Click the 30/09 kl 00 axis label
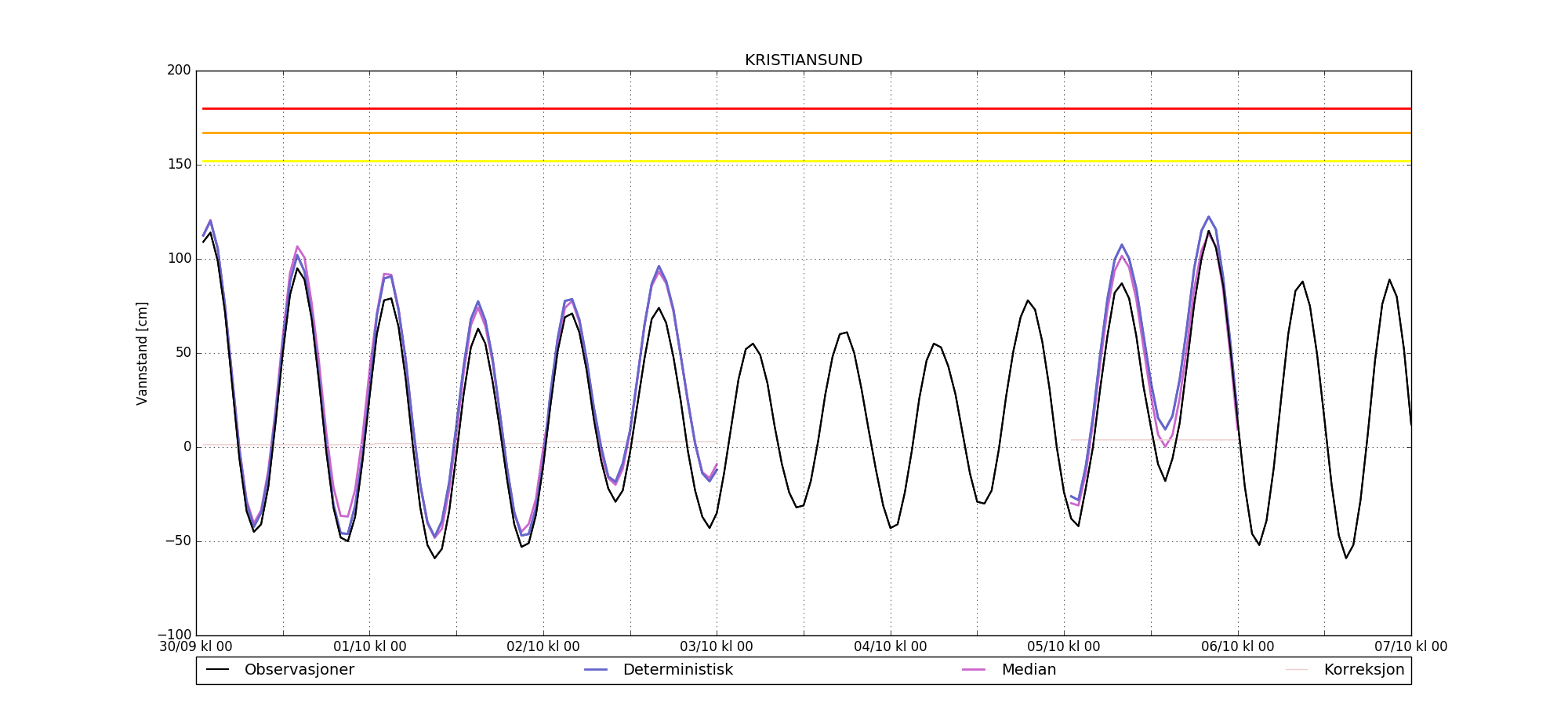 click(196, 647)
